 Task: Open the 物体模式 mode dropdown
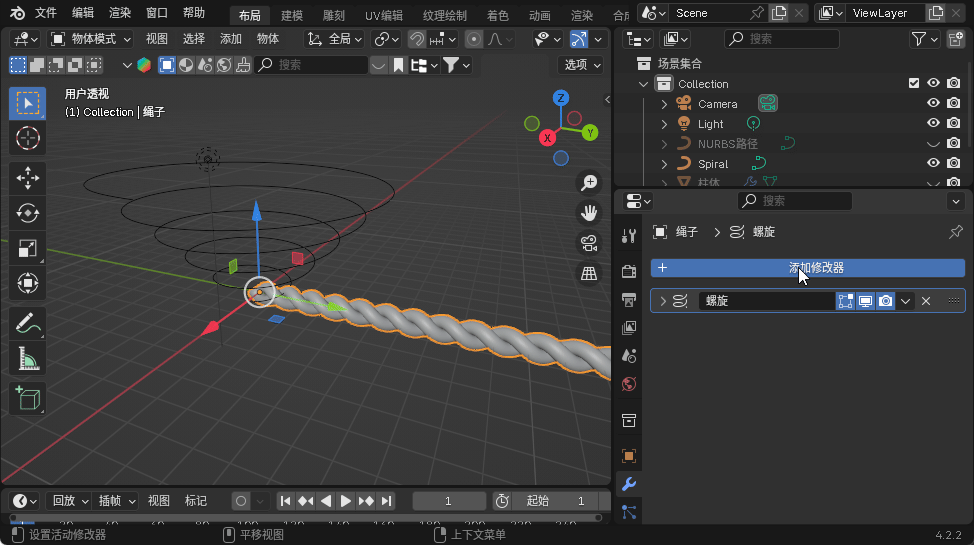click(x=91, y=39)
